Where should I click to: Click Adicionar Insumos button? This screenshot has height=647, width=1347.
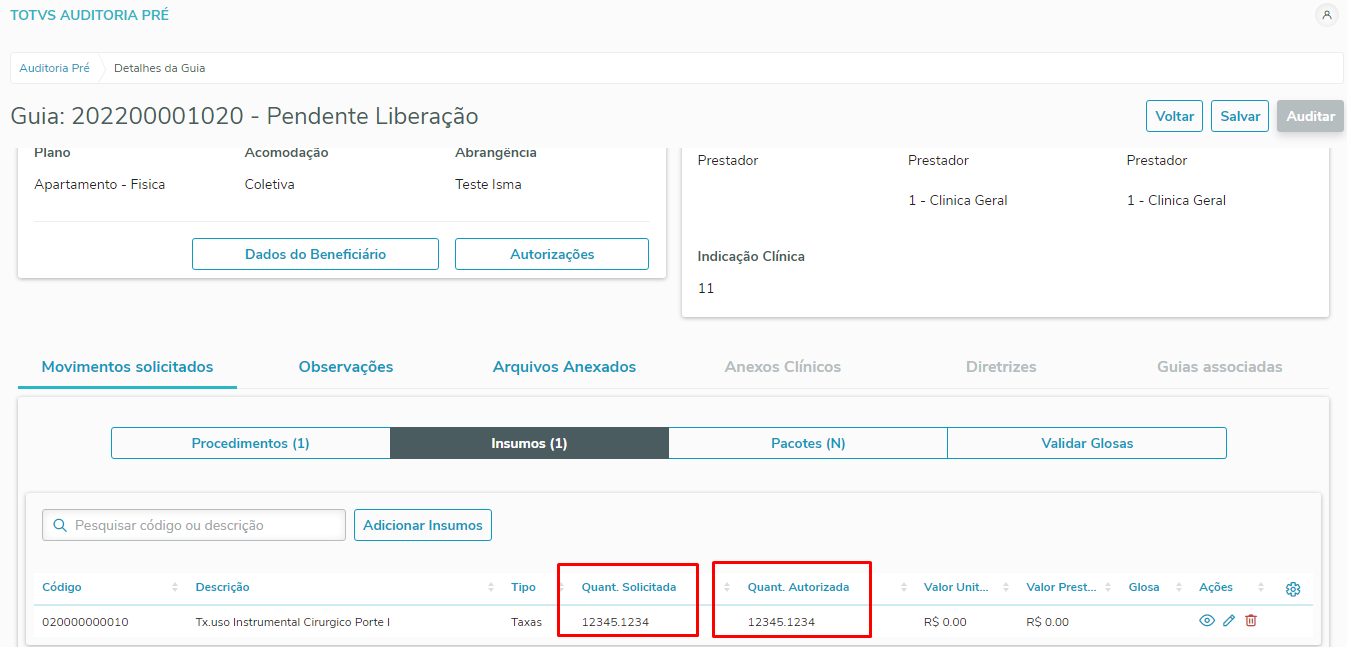pos(423,525)
